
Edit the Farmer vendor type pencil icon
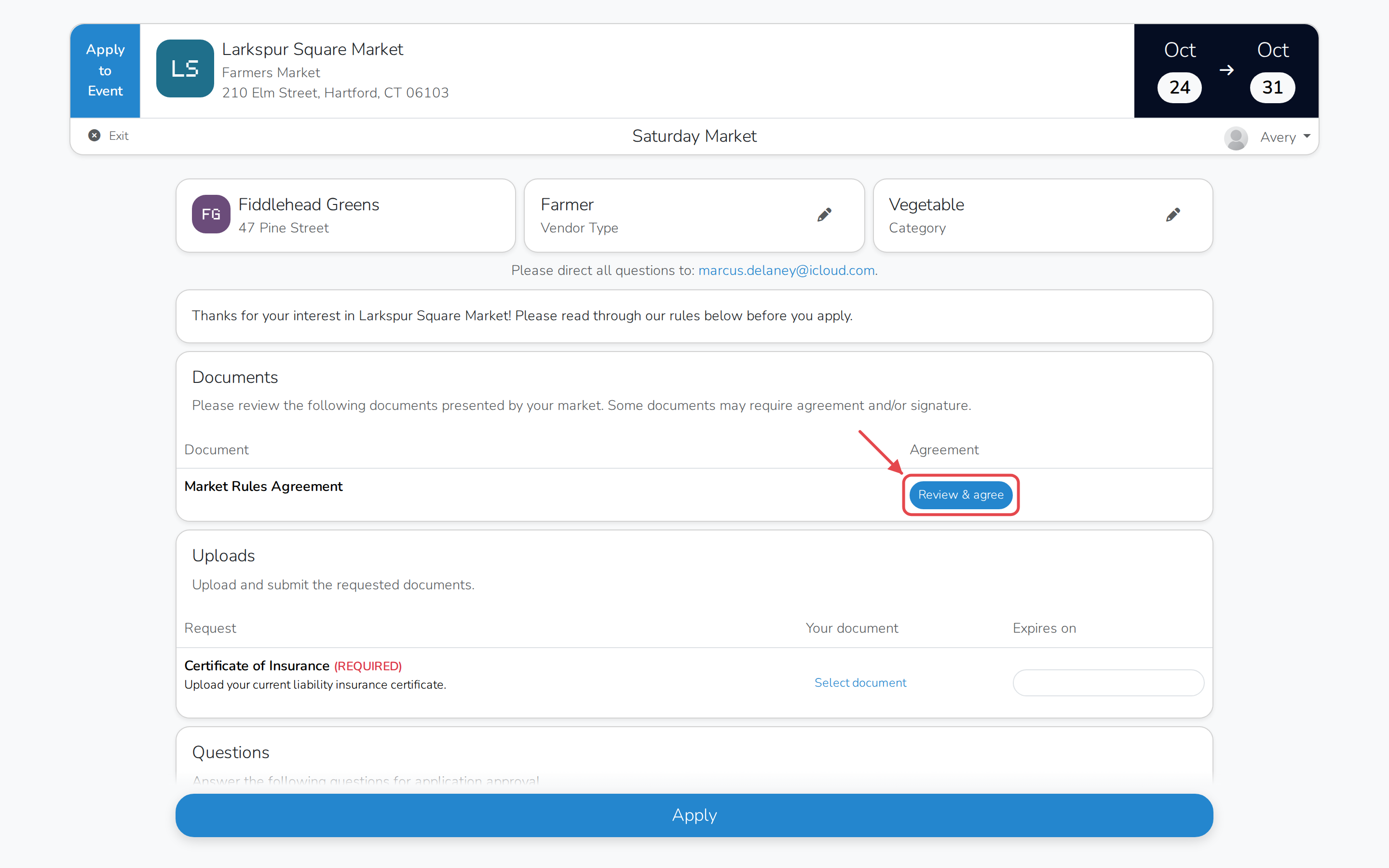click(x=824, y=215)
